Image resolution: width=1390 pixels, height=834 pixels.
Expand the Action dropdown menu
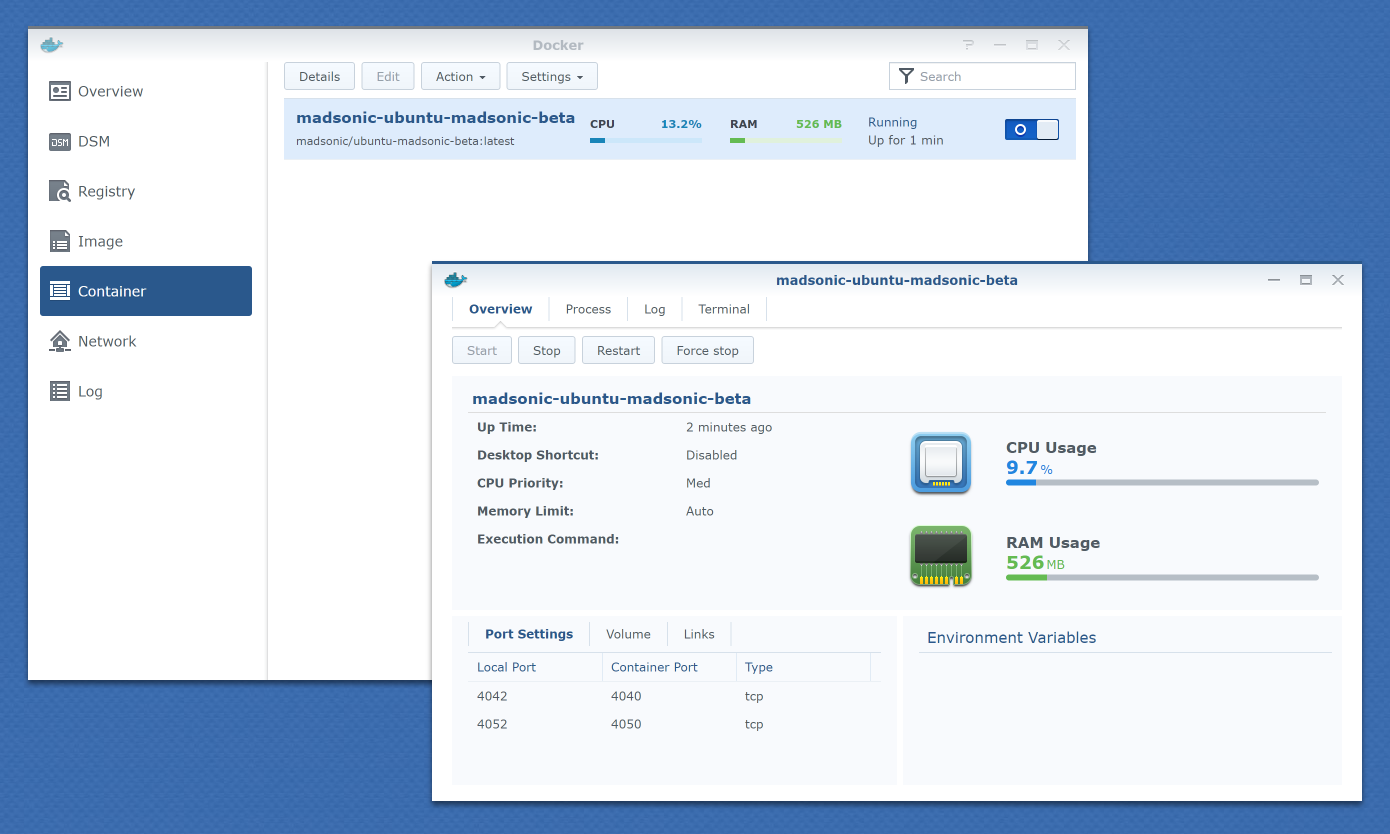click(460, 77)
